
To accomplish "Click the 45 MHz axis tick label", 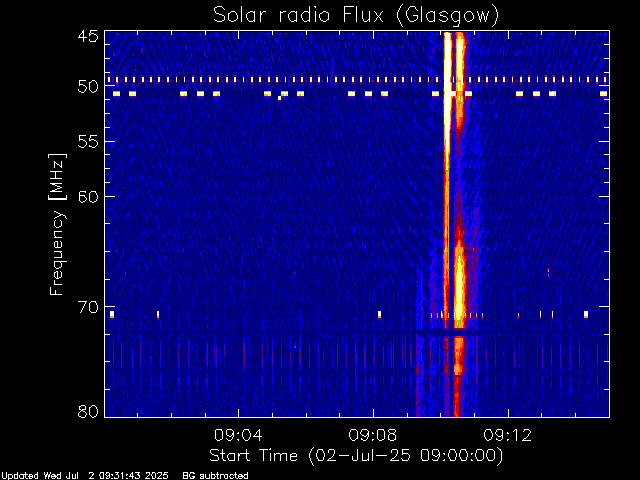I will 88,36.
